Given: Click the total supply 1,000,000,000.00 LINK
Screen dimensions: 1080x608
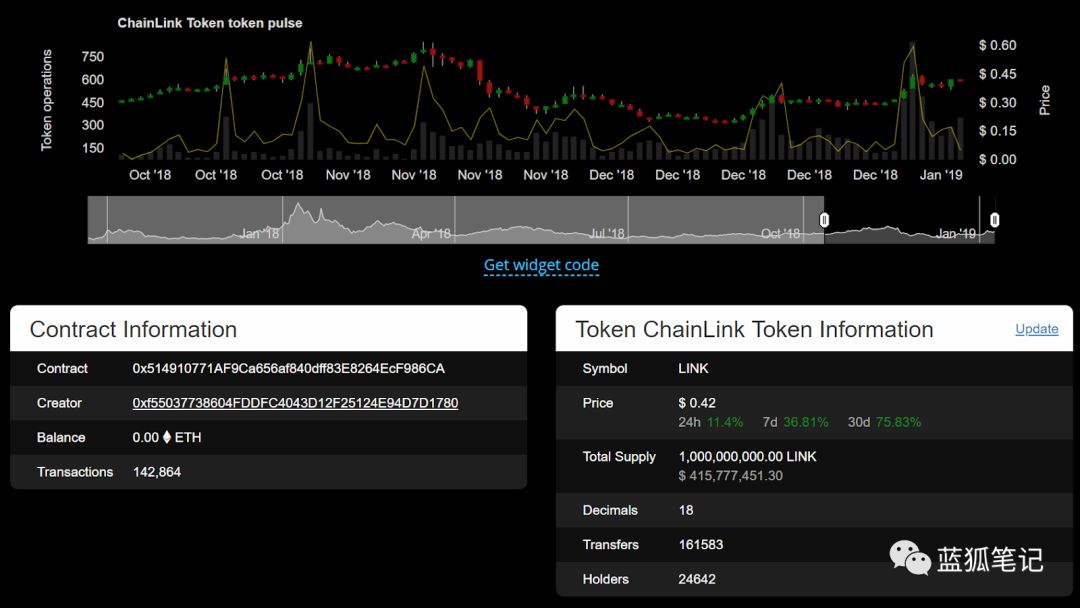Looking at the screenshot, I should 747,457.
